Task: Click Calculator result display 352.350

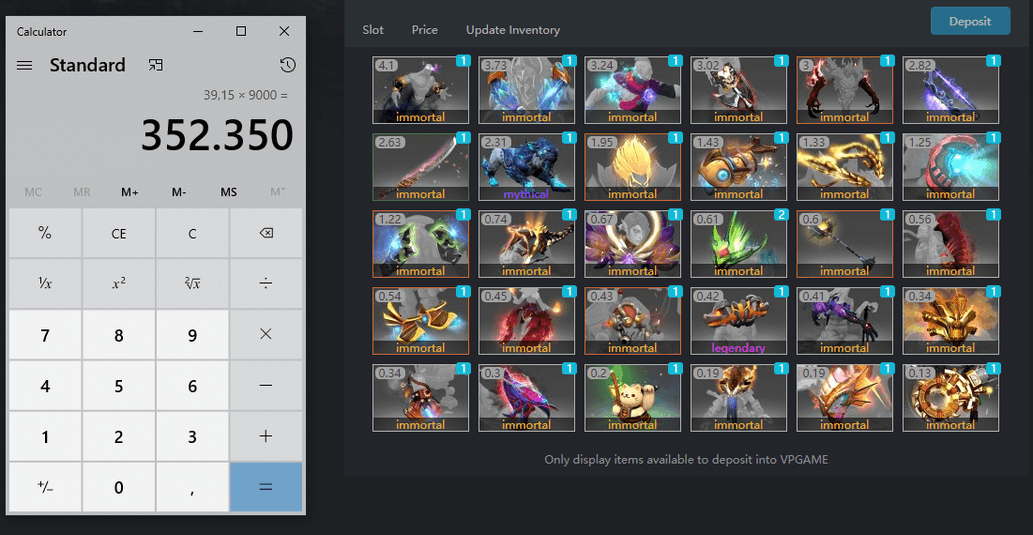Action: 217,135
